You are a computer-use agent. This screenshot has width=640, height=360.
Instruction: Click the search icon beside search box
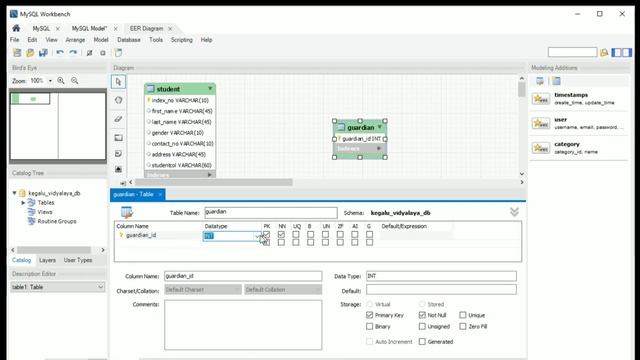coord(604,52)
